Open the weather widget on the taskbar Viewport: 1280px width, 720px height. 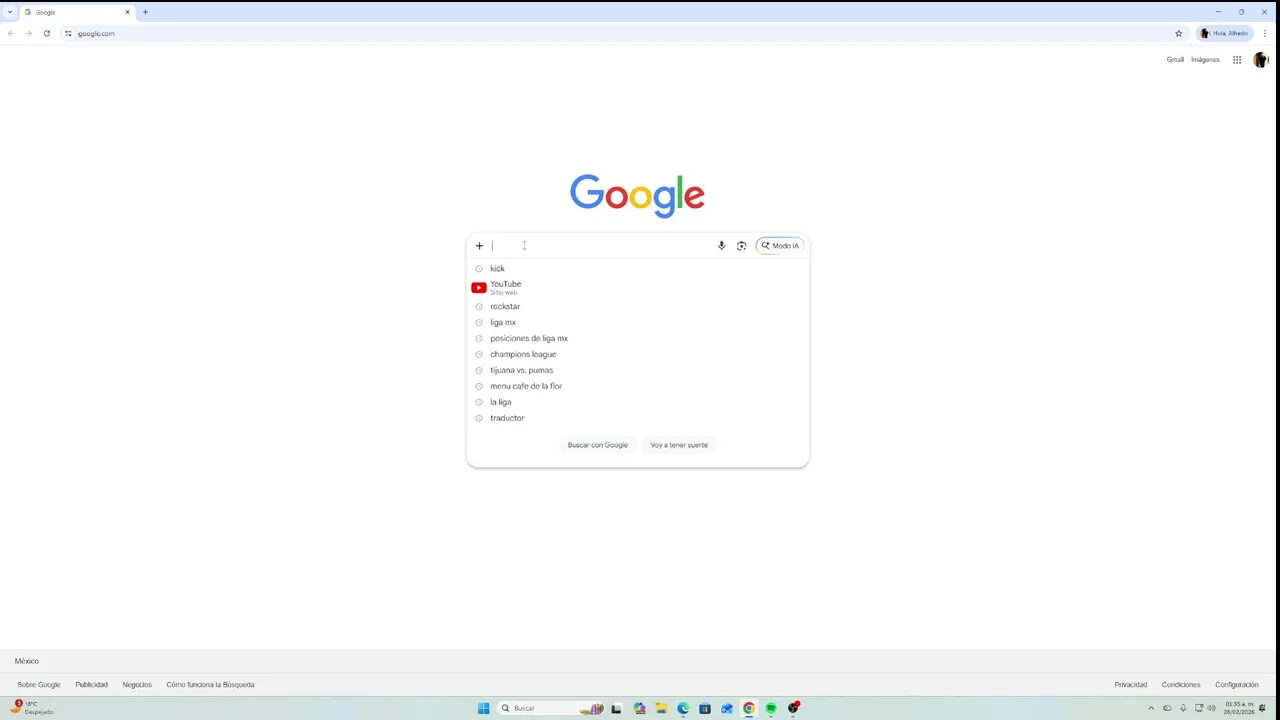[x=33, y=708]
